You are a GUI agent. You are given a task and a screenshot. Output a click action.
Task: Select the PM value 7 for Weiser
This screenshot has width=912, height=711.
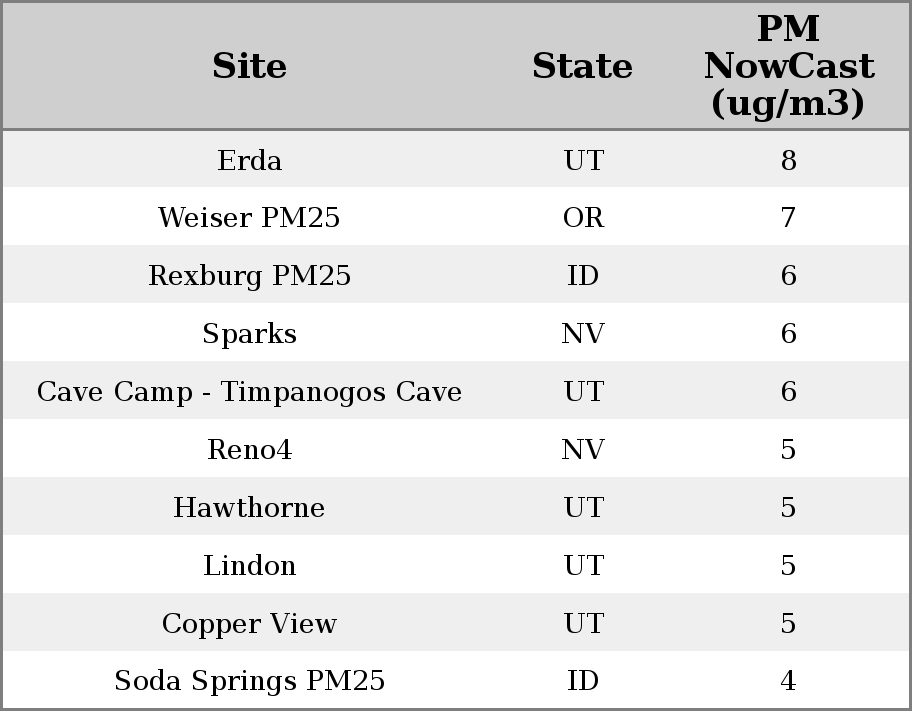(x=788, y=218)
